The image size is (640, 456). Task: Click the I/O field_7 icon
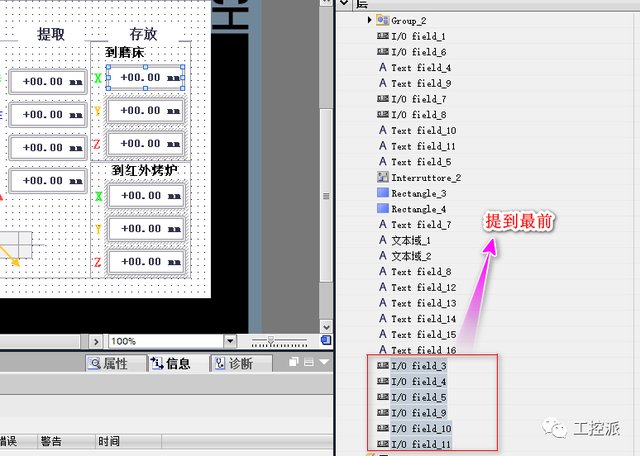(x=382, y=99)
